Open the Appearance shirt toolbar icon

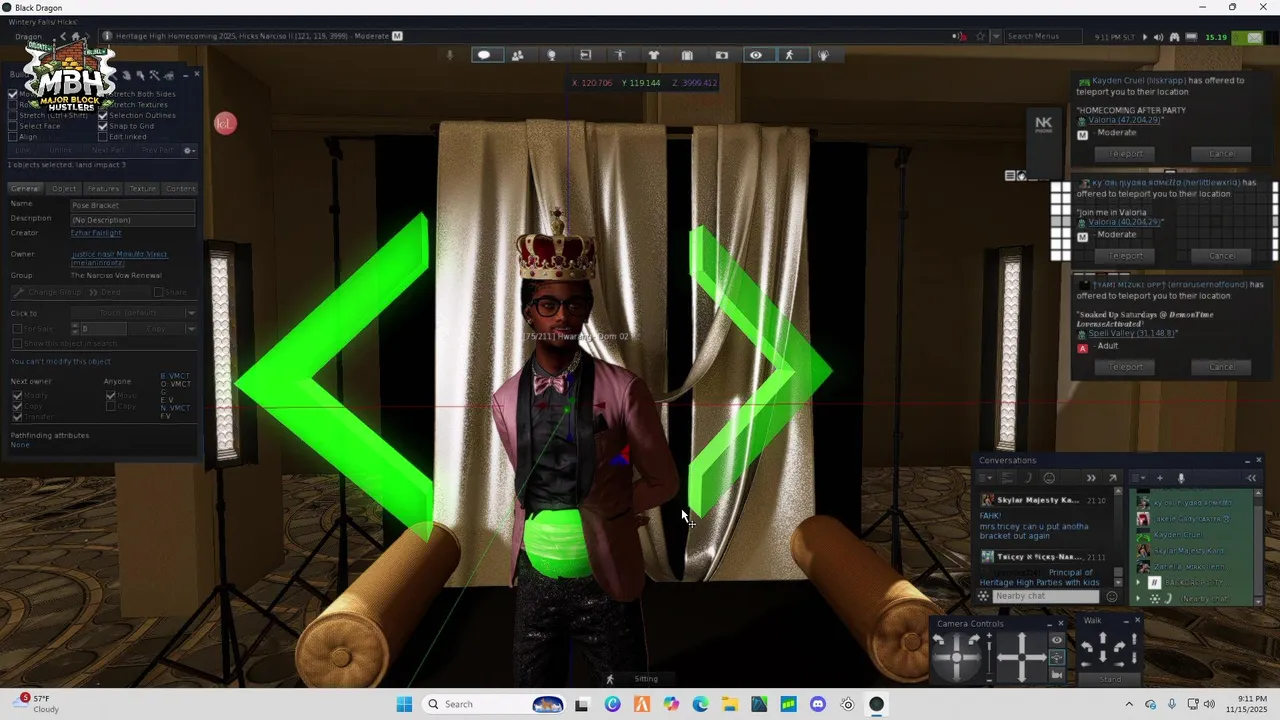[x=653, y=55]
